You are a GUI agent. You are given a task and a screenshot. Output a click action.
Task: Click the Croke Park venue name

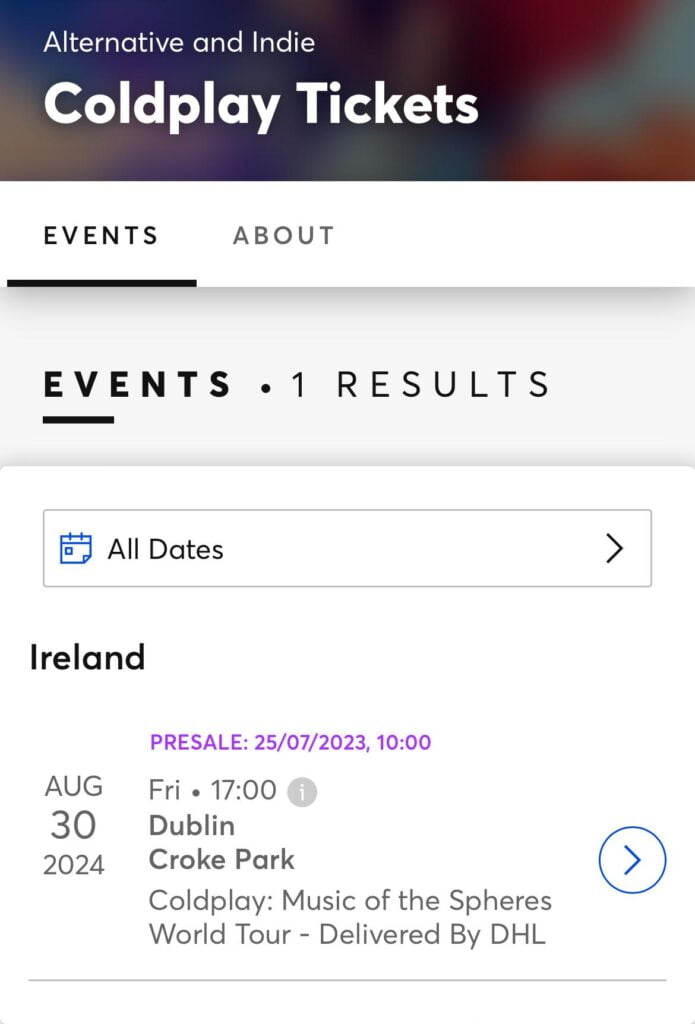click(x=222, y=860)
